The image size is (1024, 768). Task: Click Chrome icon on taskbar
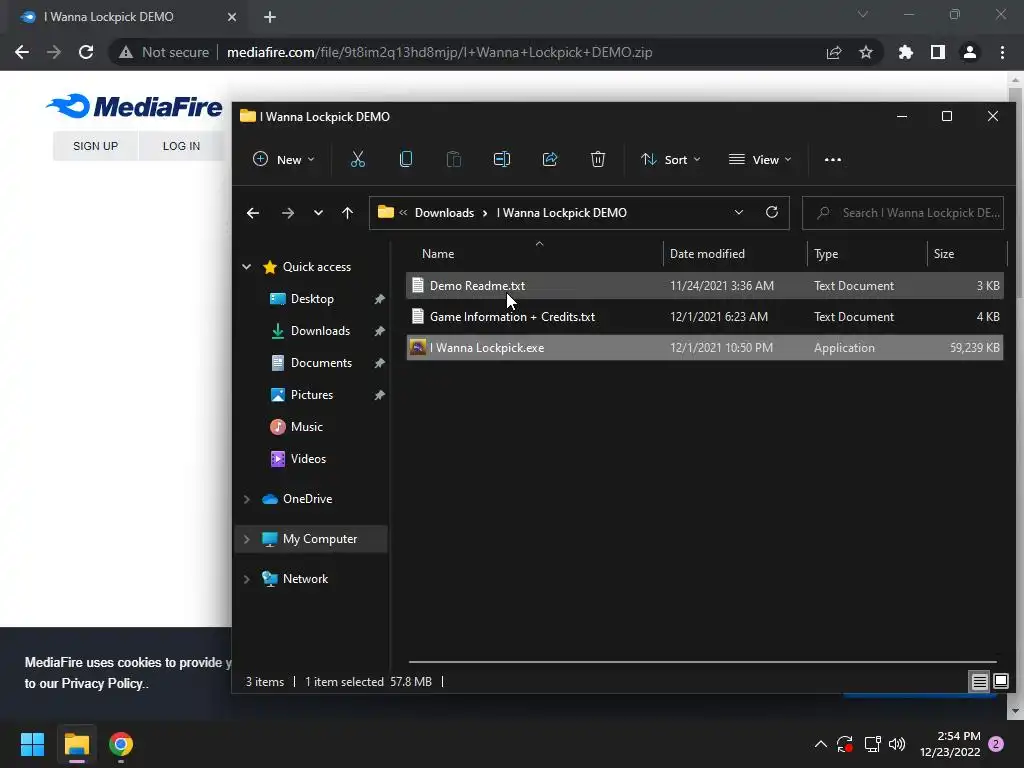[x=121, y=744]
